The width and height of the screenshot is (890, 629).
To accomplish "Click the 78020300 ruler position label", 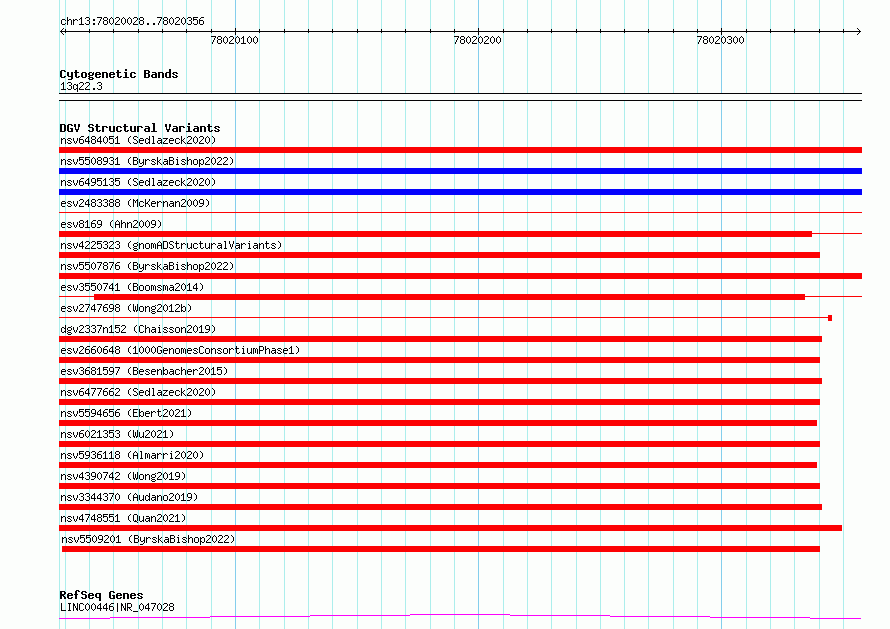I will click(x=720, y=40).
